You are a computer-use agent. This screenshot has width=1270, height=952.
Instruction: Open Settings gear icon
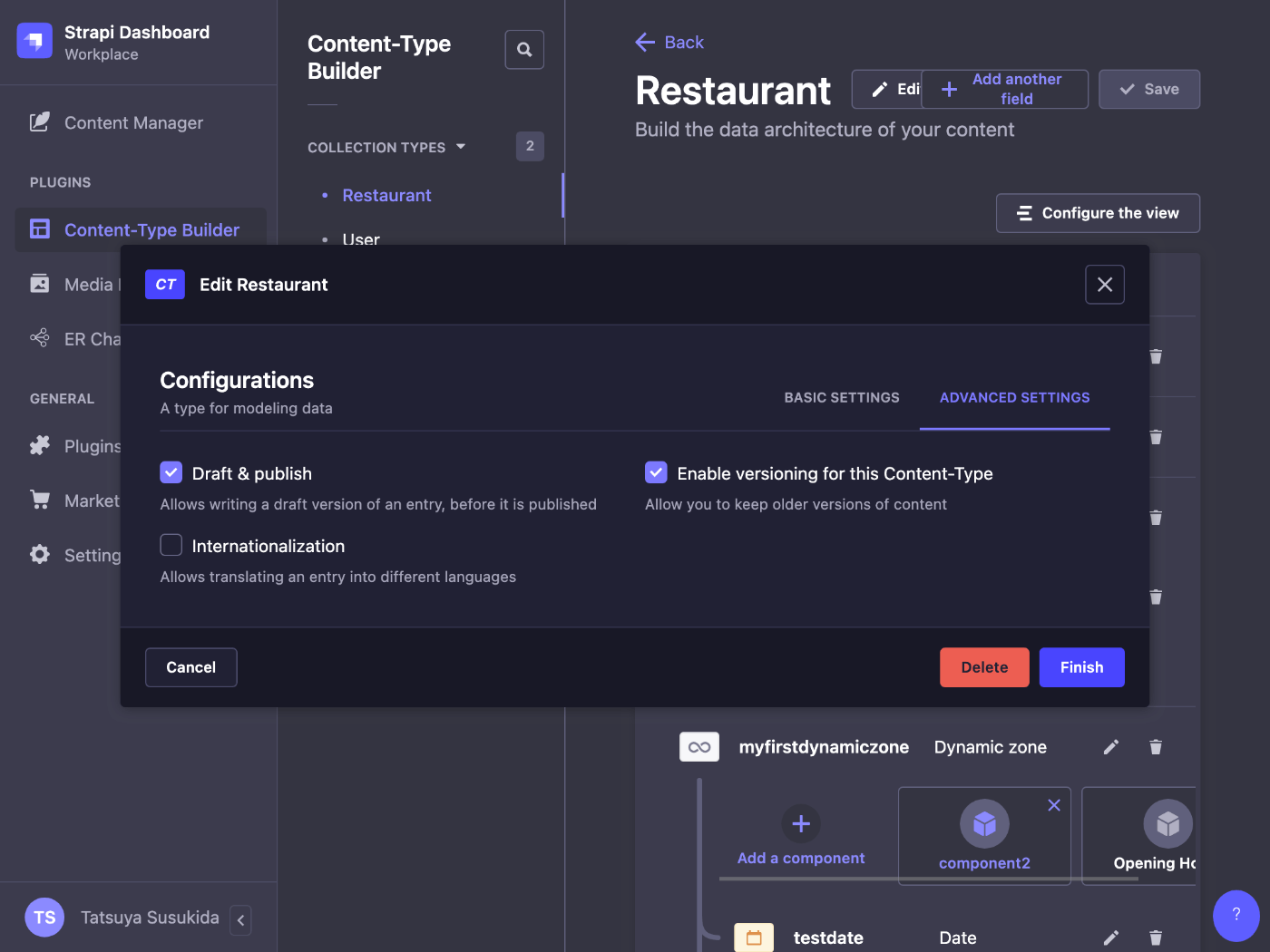40,554
